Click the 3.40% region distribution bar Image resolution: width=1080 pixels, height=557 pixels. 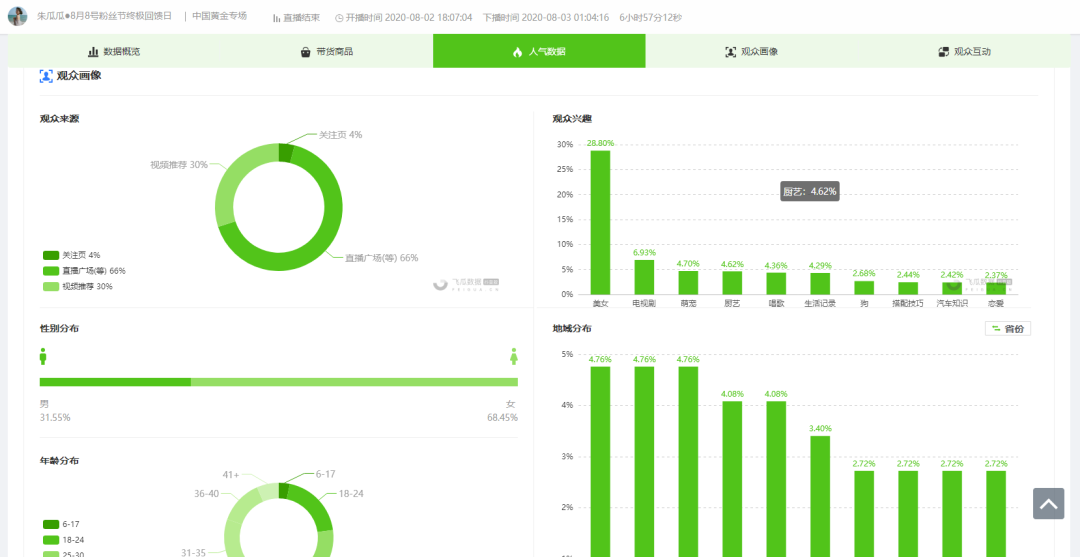(x=820, y=496)
